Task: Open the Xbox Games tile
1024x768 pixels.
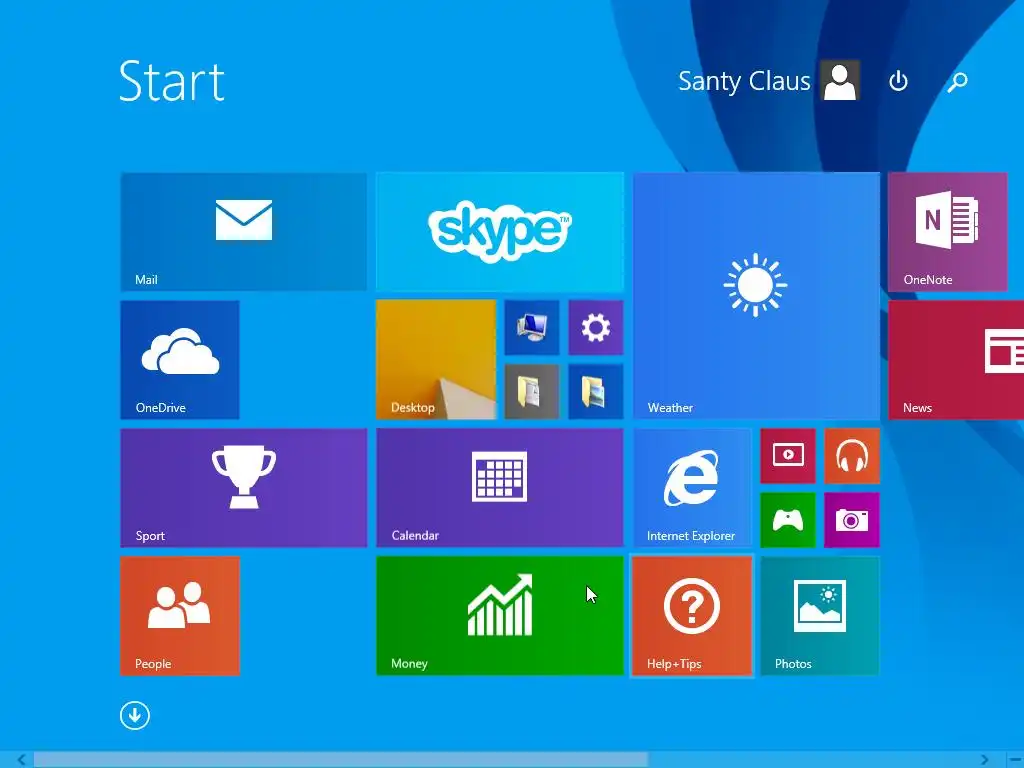Action: pos(788,520)
